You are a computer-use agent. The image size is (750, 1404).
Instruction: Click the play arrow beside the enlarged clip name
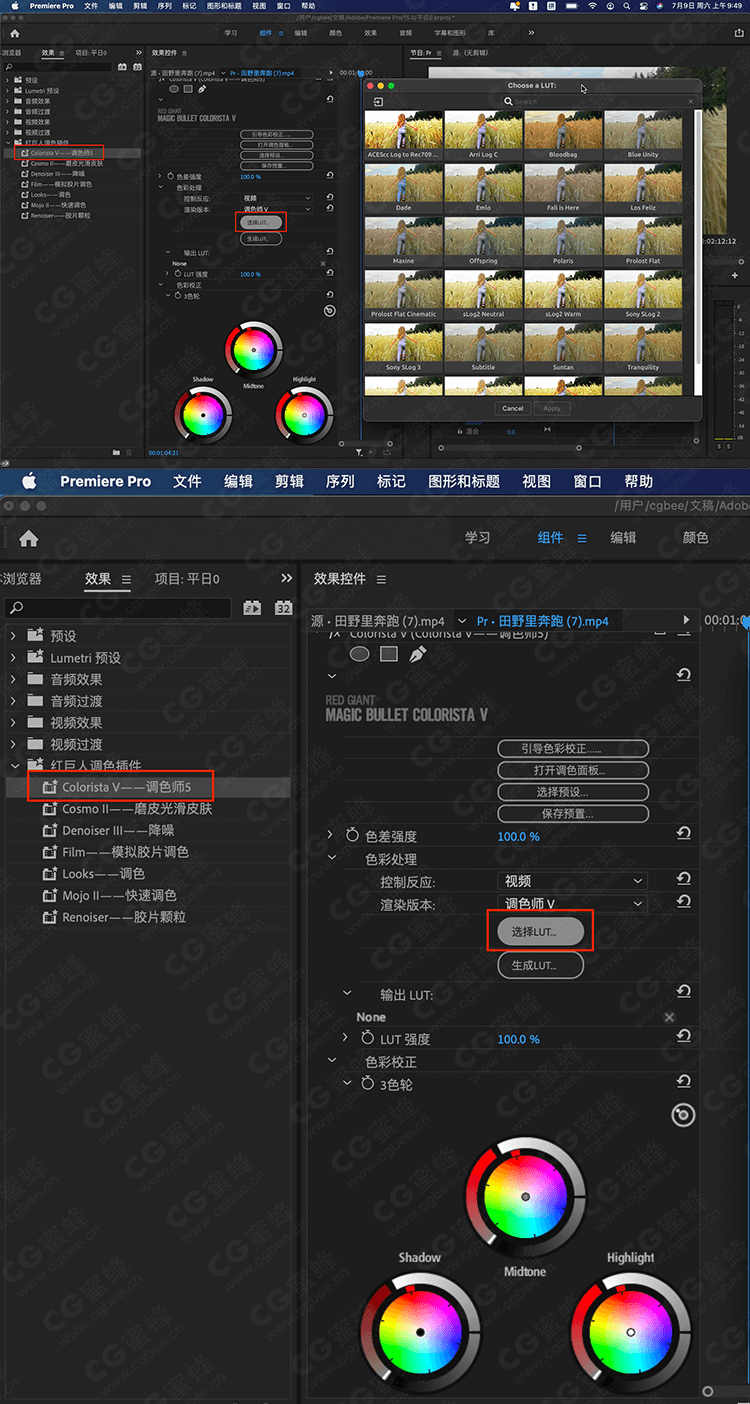click(685, 621)
